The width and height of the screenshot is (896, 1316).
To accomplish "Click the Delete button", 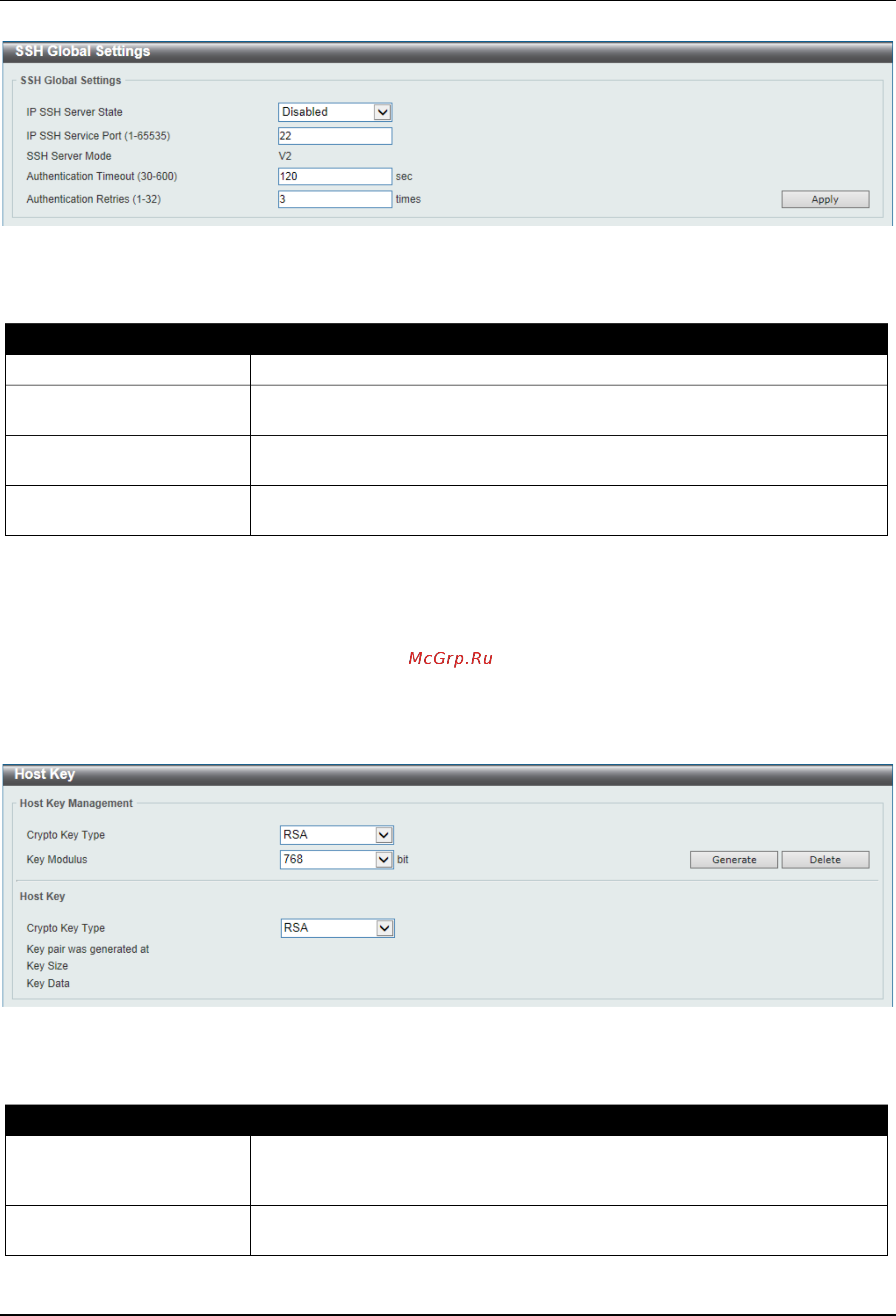I will click(x=825, y=859).
